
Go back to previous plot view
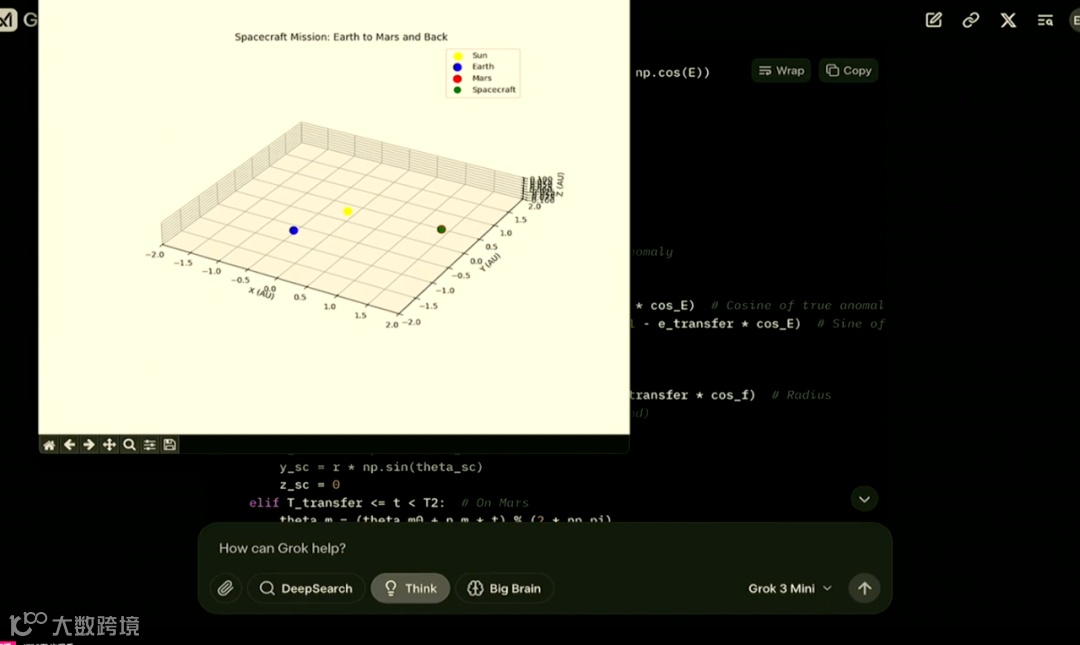click(70, 445)
